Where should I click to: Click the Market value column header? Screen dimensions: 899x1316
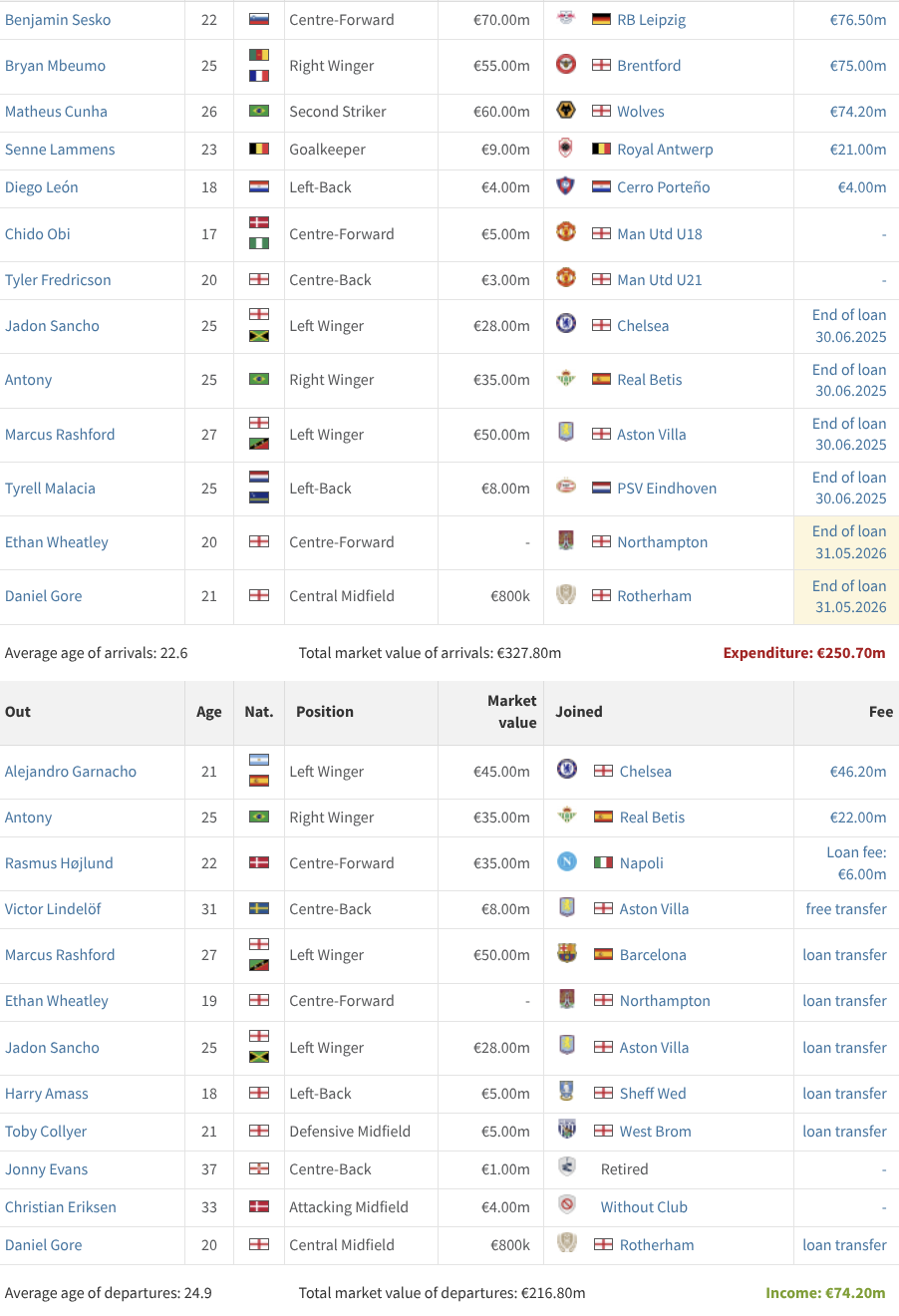[x=511, y=712]
